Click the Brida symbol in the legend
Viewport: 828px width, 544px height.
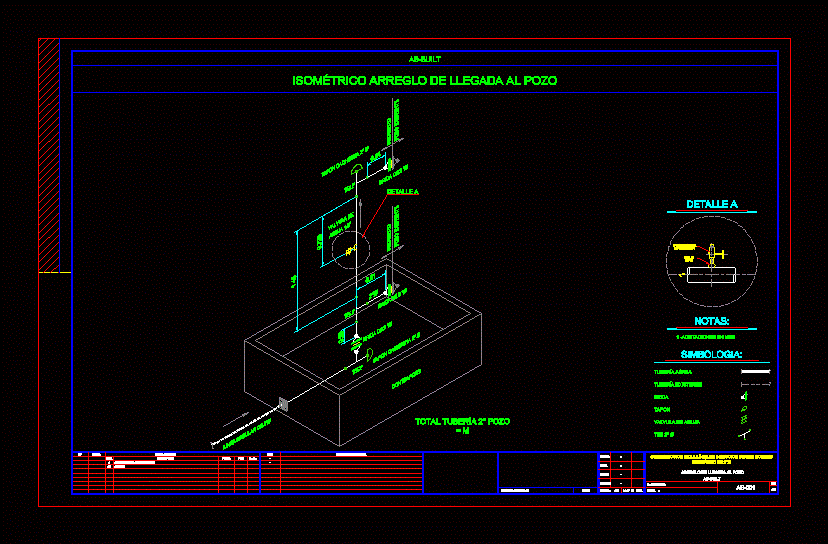[743, 396]
